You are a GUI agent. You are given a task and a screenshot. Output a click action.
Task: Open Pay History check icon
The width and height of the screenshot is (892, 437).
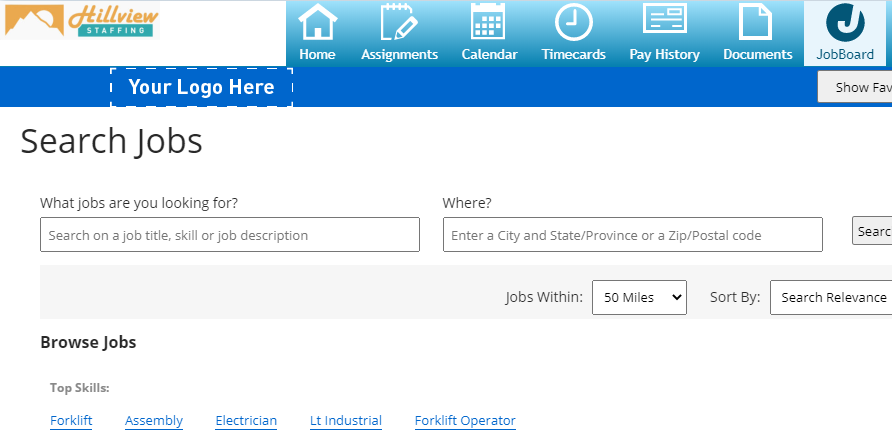coord(664,19)
